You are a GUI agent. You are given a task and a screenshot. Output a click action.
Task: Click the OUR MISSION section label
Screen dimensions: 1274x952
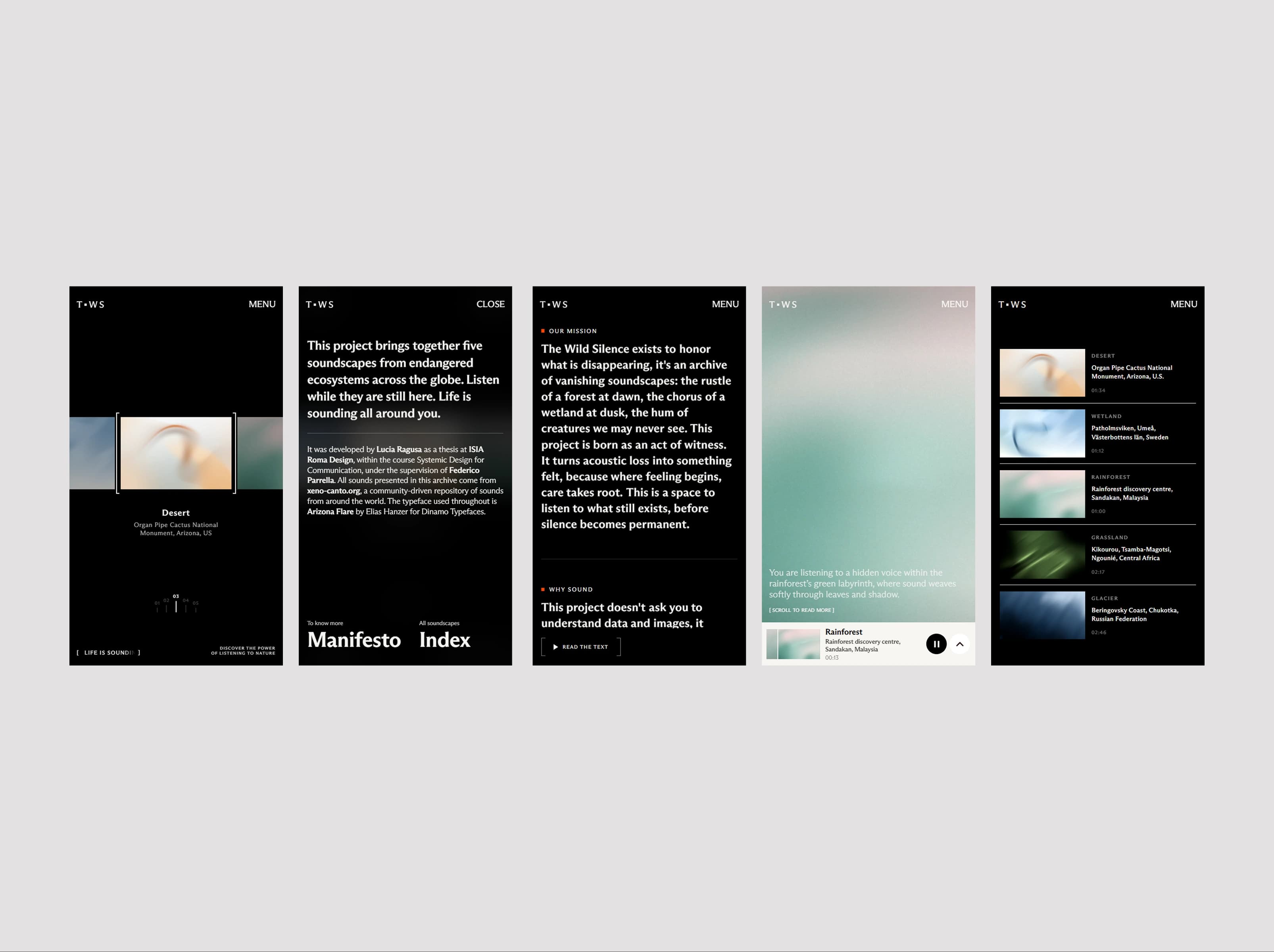[569, 331]
